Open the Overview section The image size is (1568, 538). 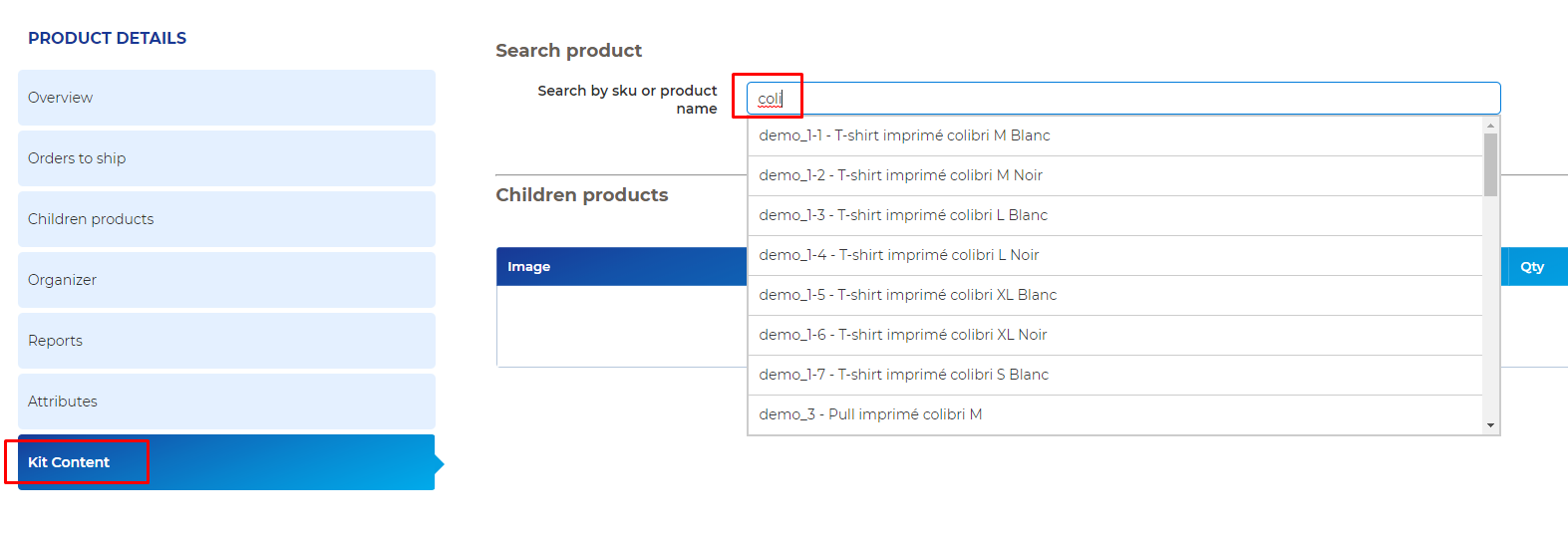[x=226, y=98]
